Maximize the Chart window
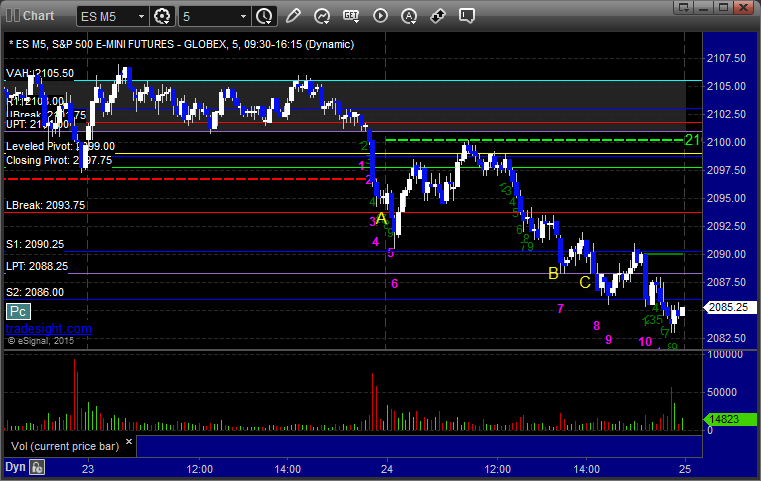Image resolution: width=761 pixels, height=481 pixels. pos(724,7)
